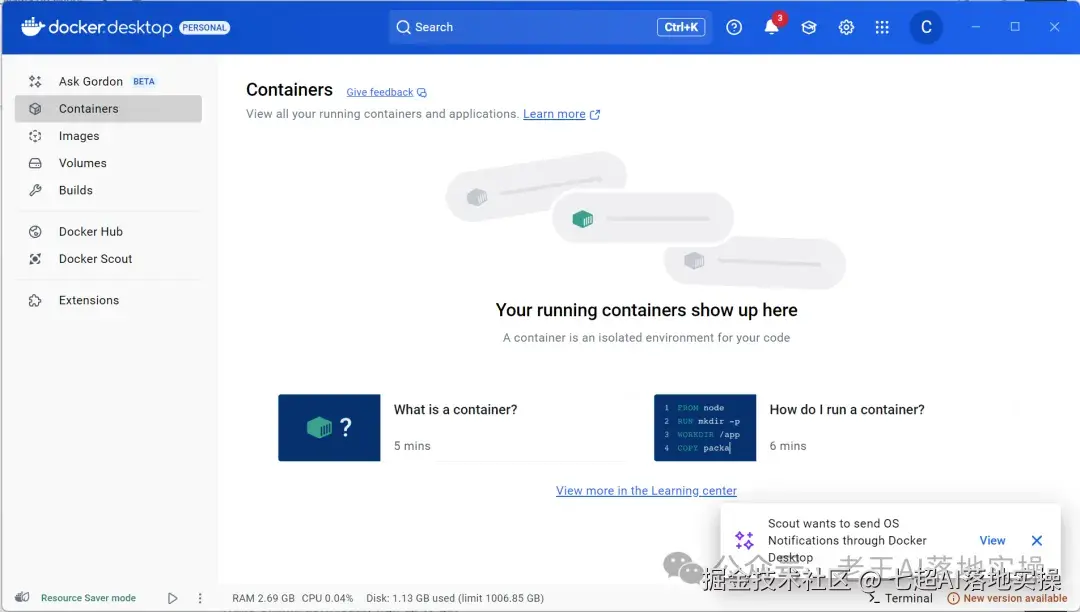Click New version available notice
Screen dimensions: 1080x612
1008,598
